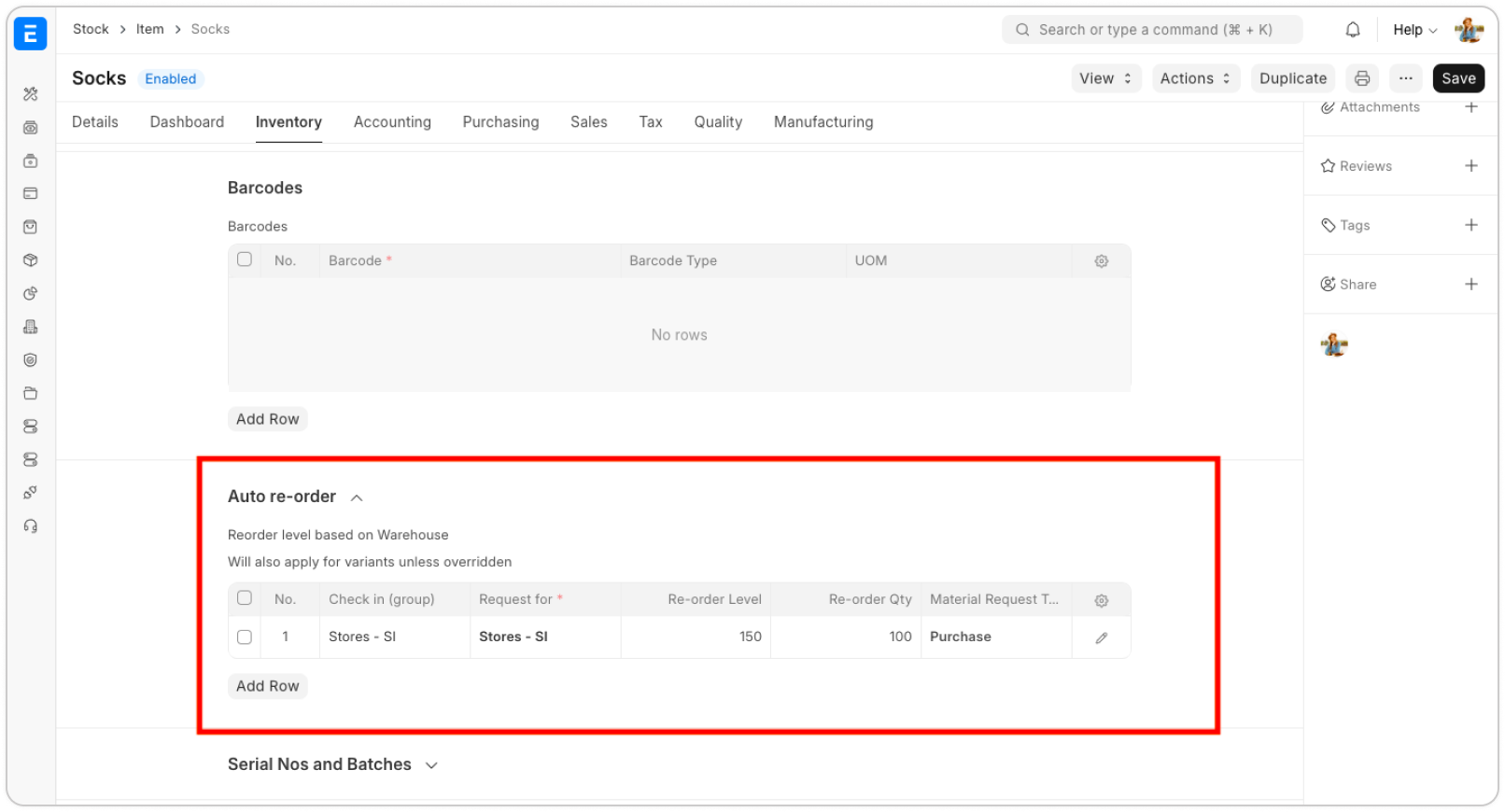Go to Item breadcrumb link
1505x812 pixels.
(x=149, y=29)
